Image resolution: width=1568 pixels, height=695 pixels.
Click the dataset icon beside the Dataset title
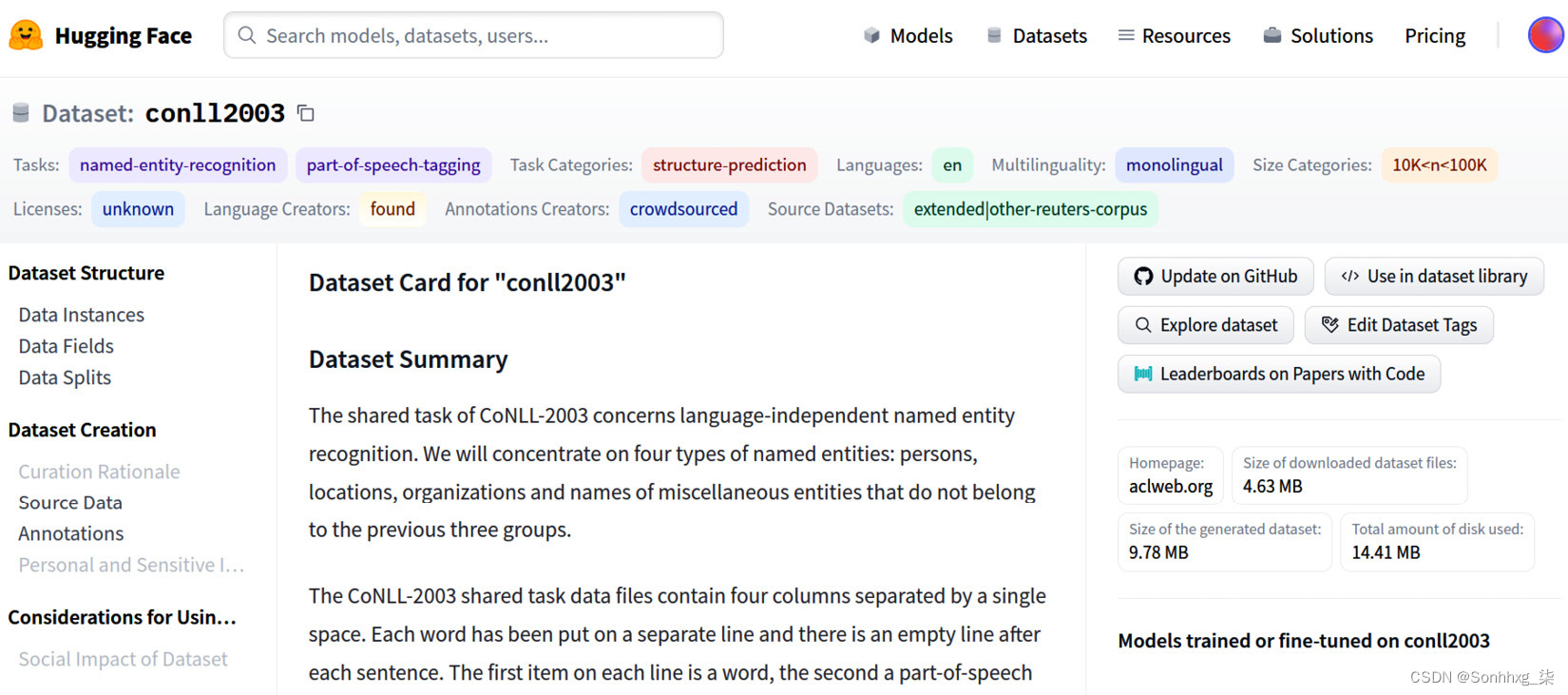pyautogui.click(x=21, y=113)
